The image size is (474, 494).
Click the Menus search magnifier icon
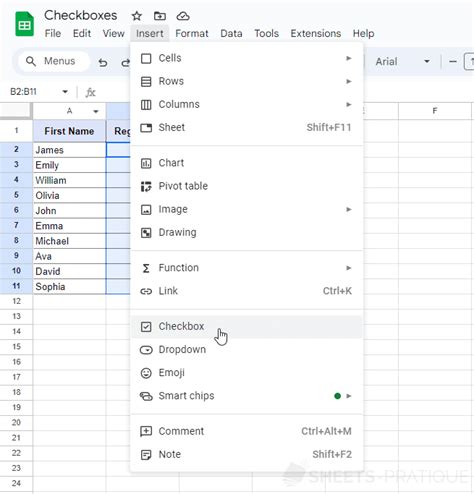31,61
